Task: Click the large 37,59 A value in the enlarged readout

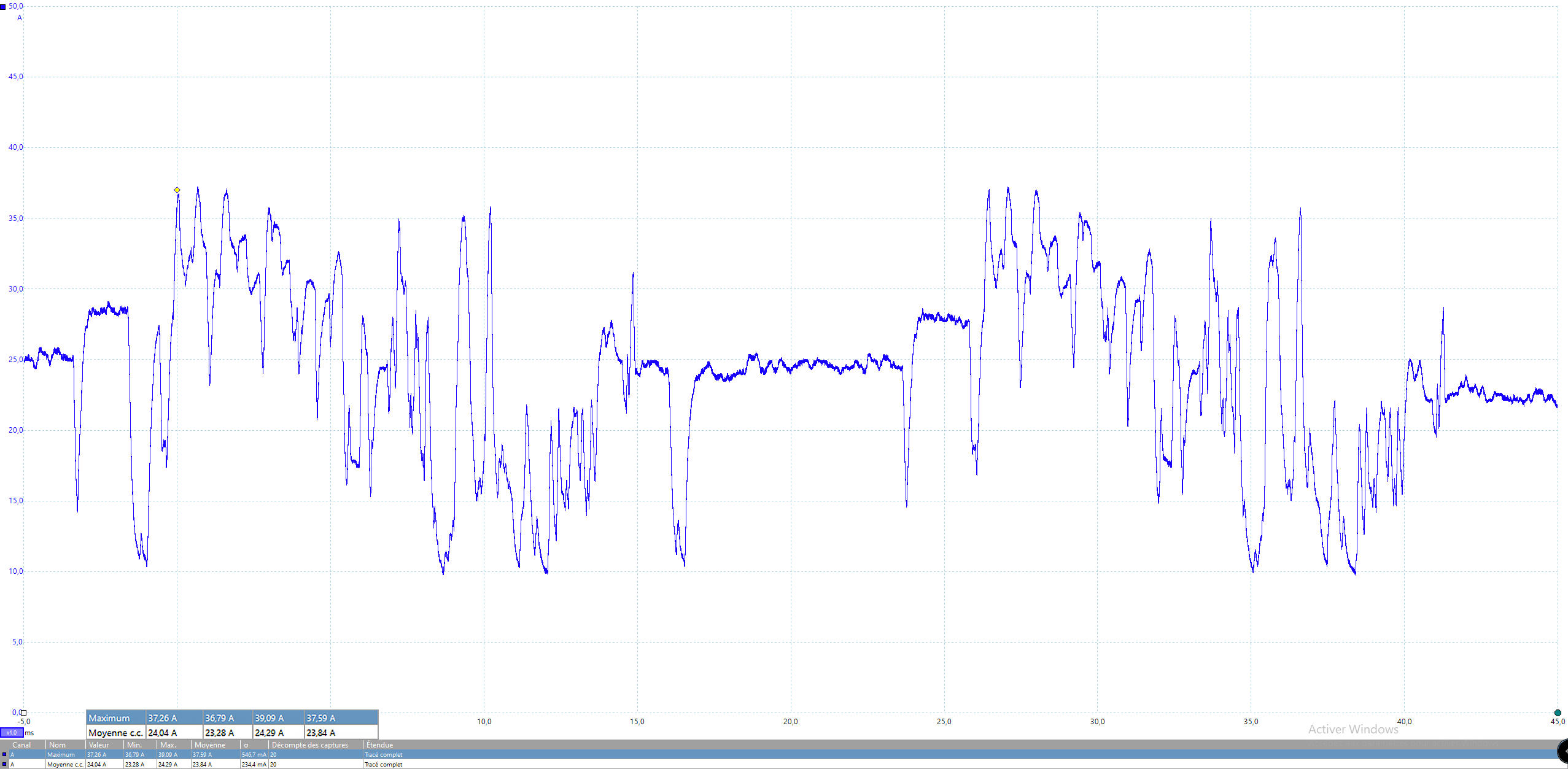Action: click(321, 718)
